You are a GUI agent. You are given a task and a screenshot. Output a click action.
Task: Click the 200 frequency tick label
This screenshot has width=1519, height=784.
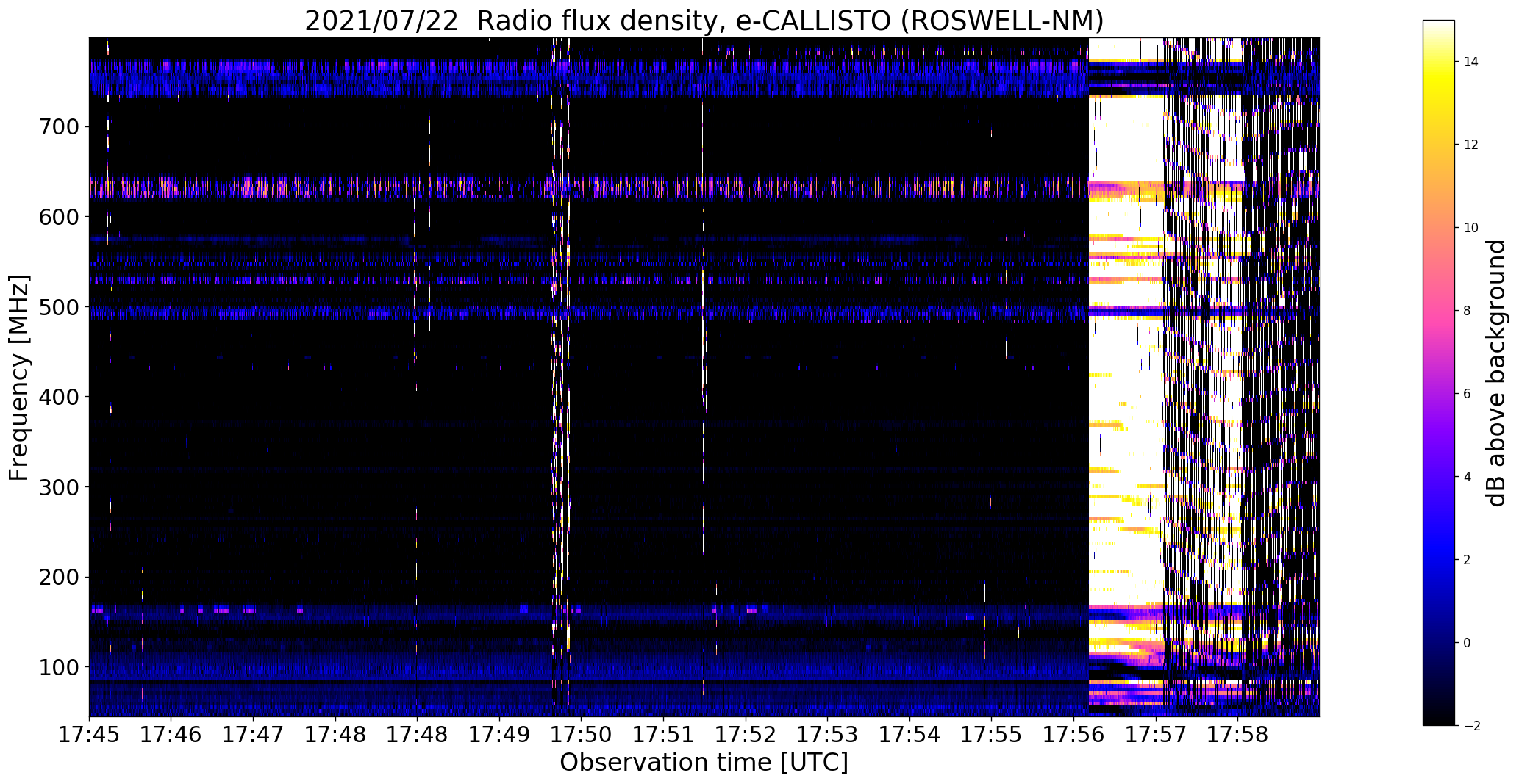tap(57, 578)
